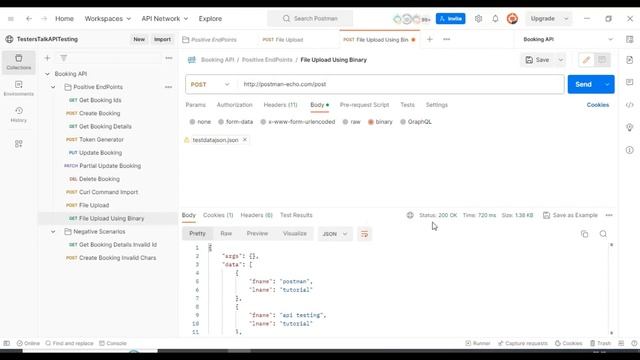Switch to the Params tab
The height and width of the screenshot is (360, 640).
coord(196,105)
